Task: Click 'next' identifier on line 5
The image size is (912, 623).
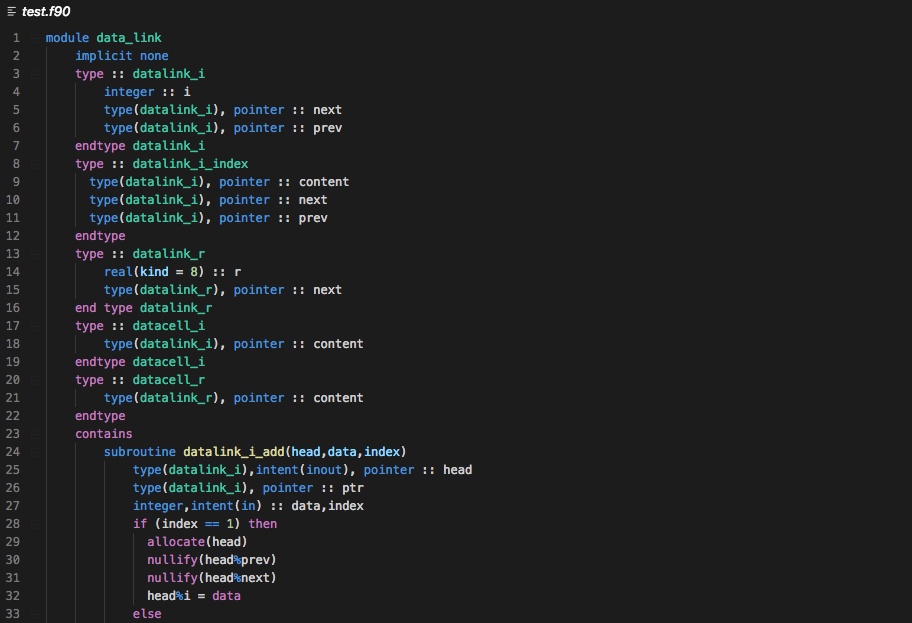Action: point(327,110)
